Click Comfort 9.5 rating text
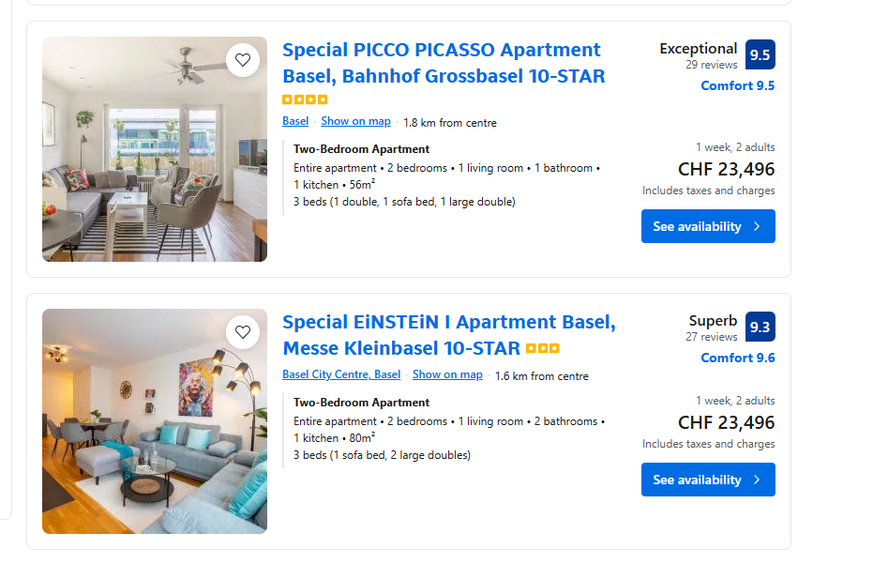Screen dimensions: 873x564 [737, 86]
